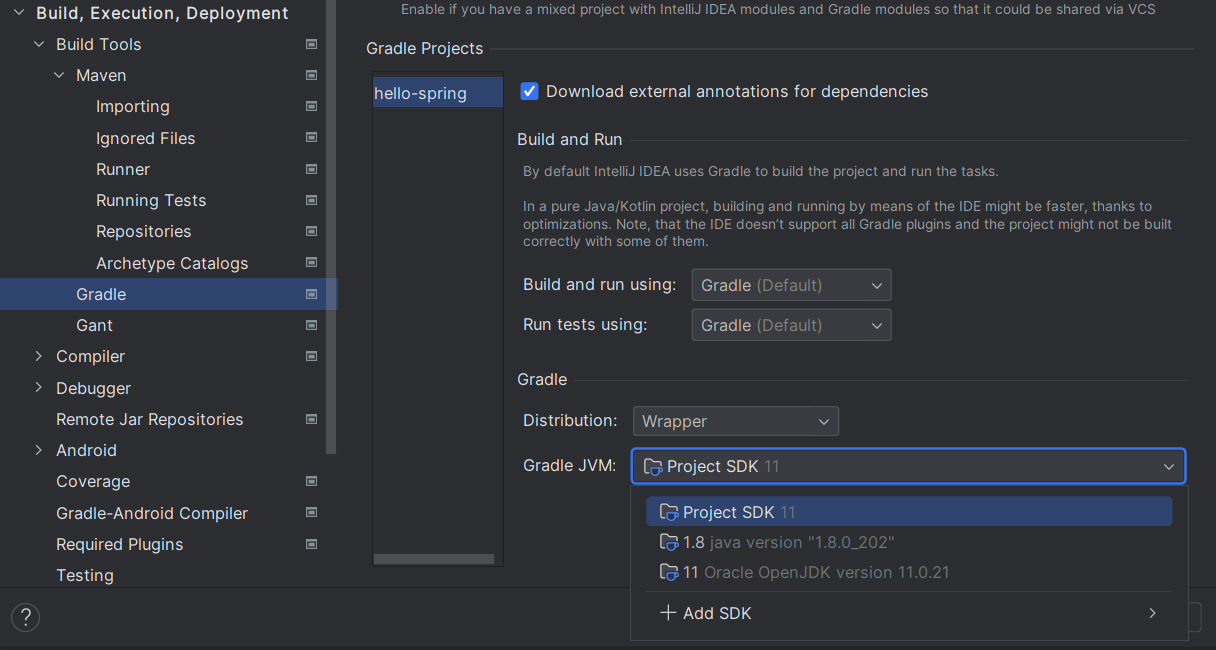Click project-level icon beside Compiler

(311, 356)
